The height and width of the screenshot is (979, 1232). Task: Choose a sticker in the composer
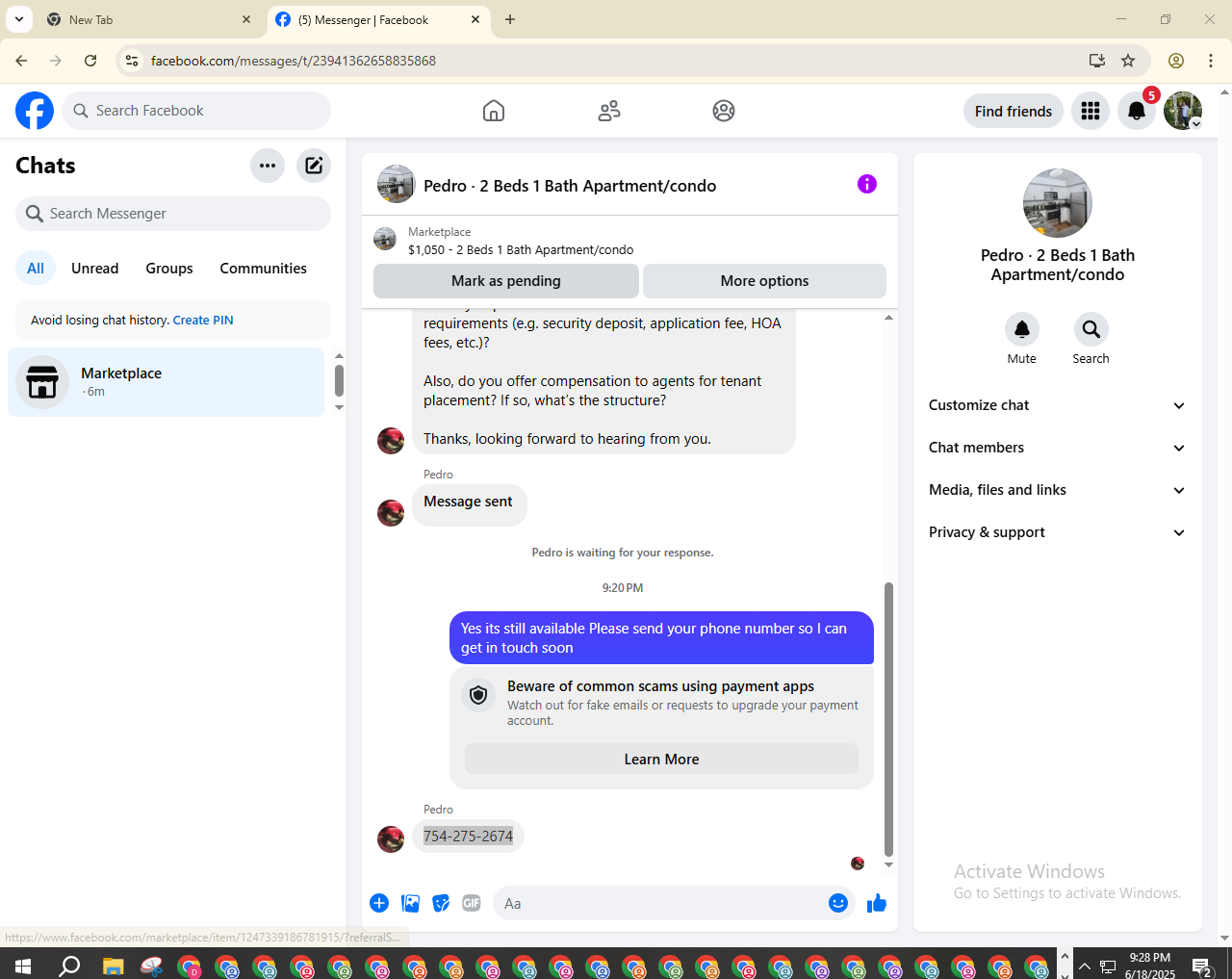[441, 903]
